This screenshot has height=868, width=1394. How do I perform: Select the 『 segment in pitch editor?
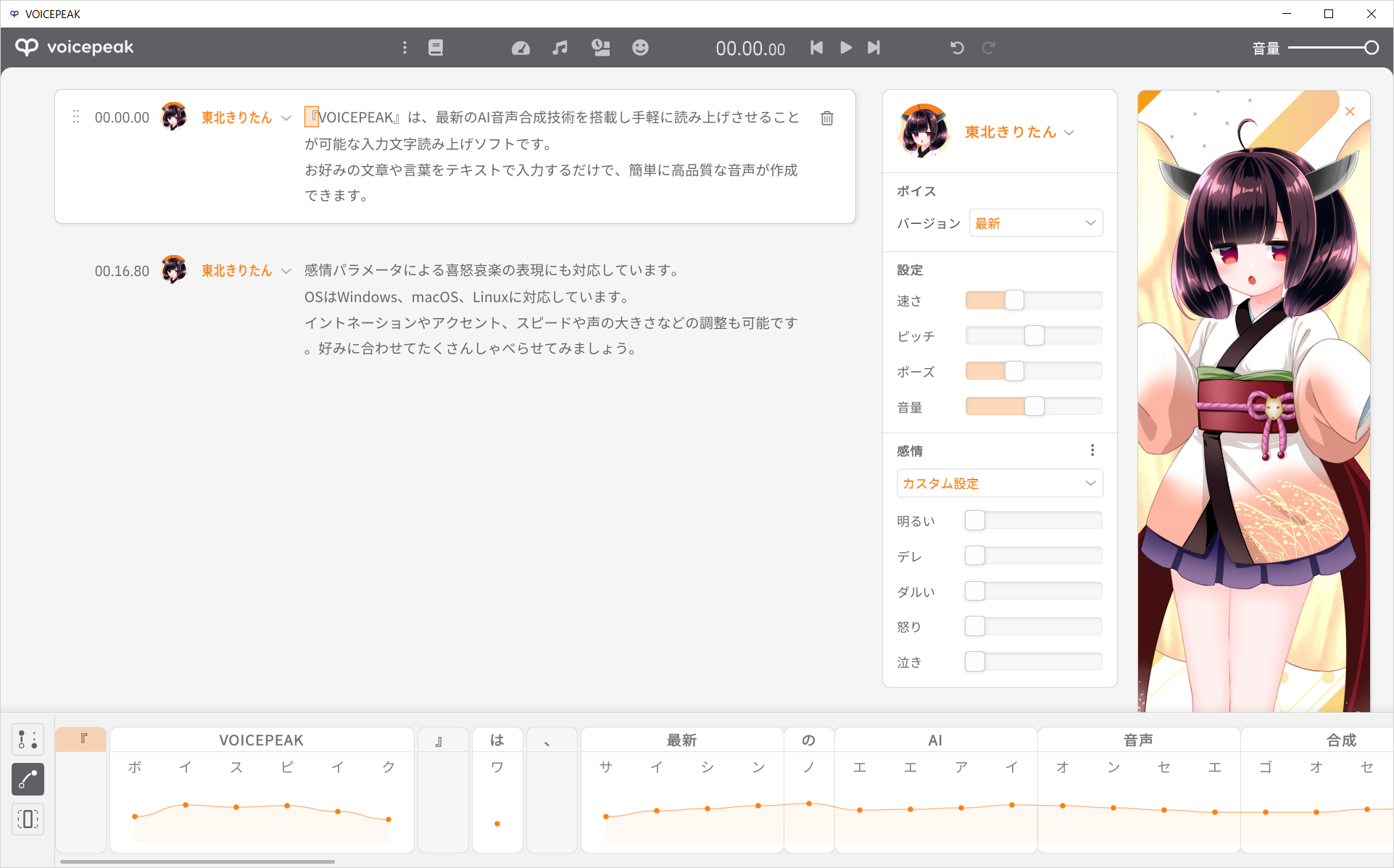click(82, 740)
